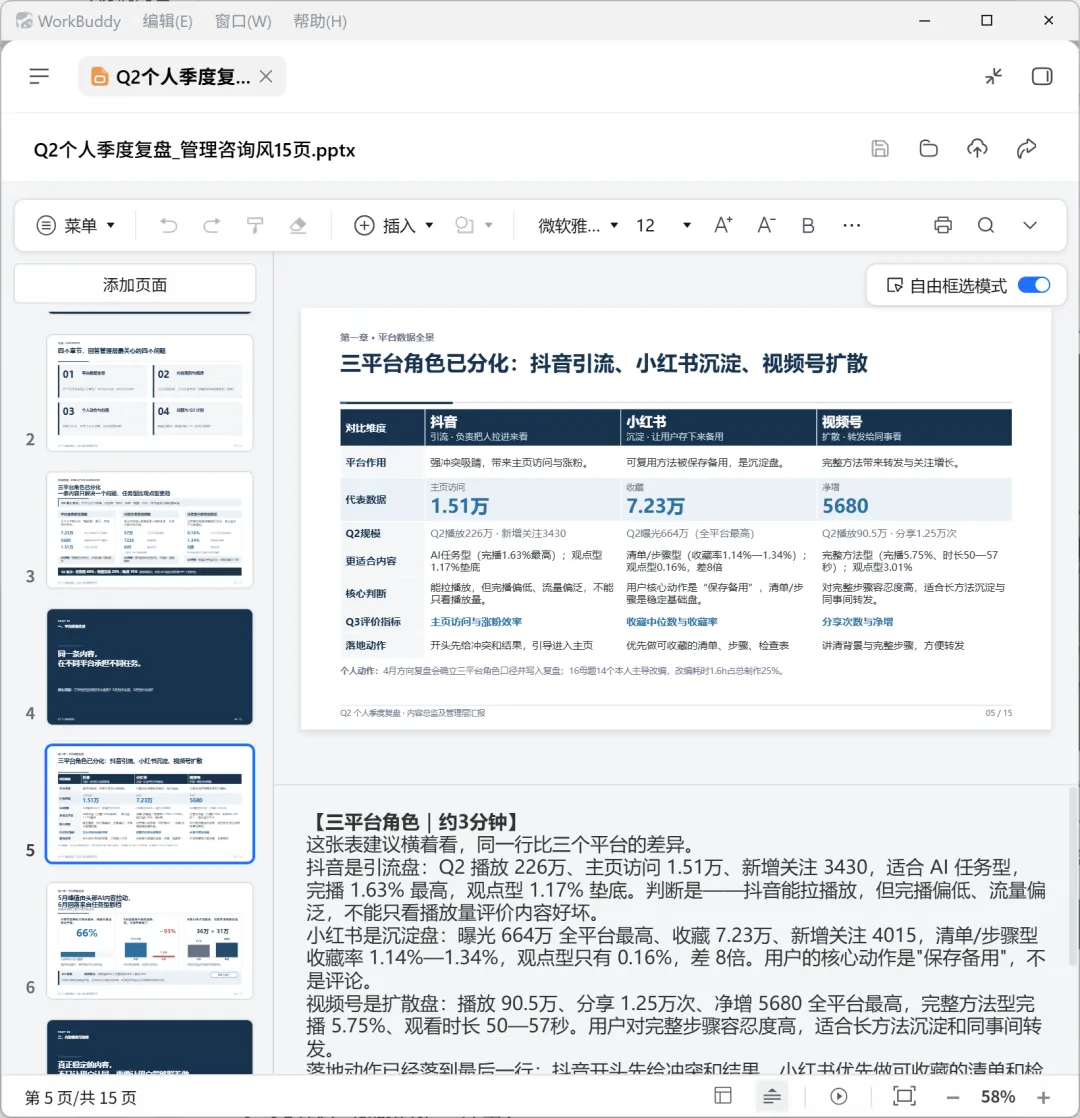Open folder icon in file header
This screenshot has height=1118, width=1080.
coord(928,148)
